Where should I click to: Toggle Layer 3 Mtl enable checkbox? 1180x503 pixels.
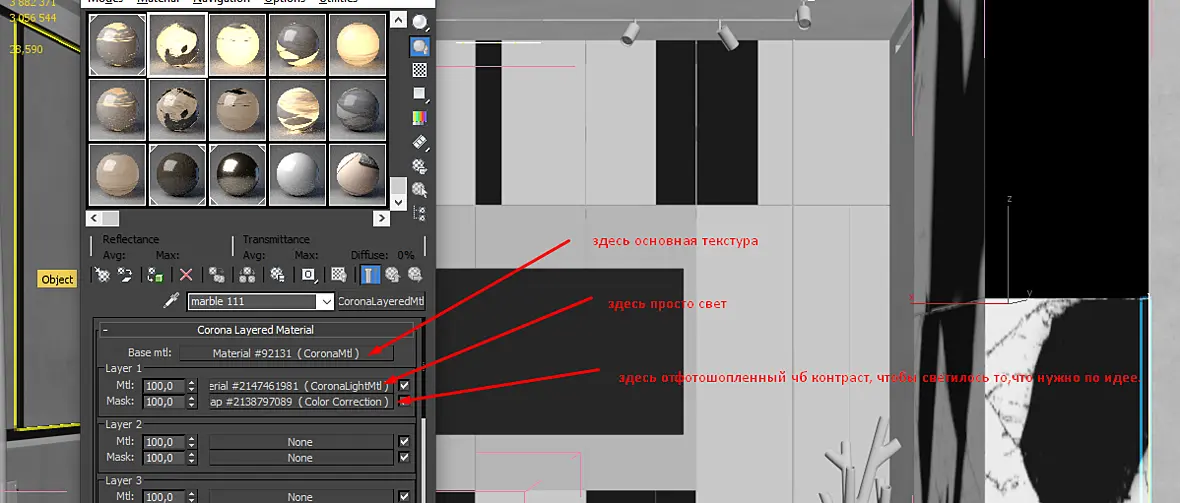coord(404,497)
